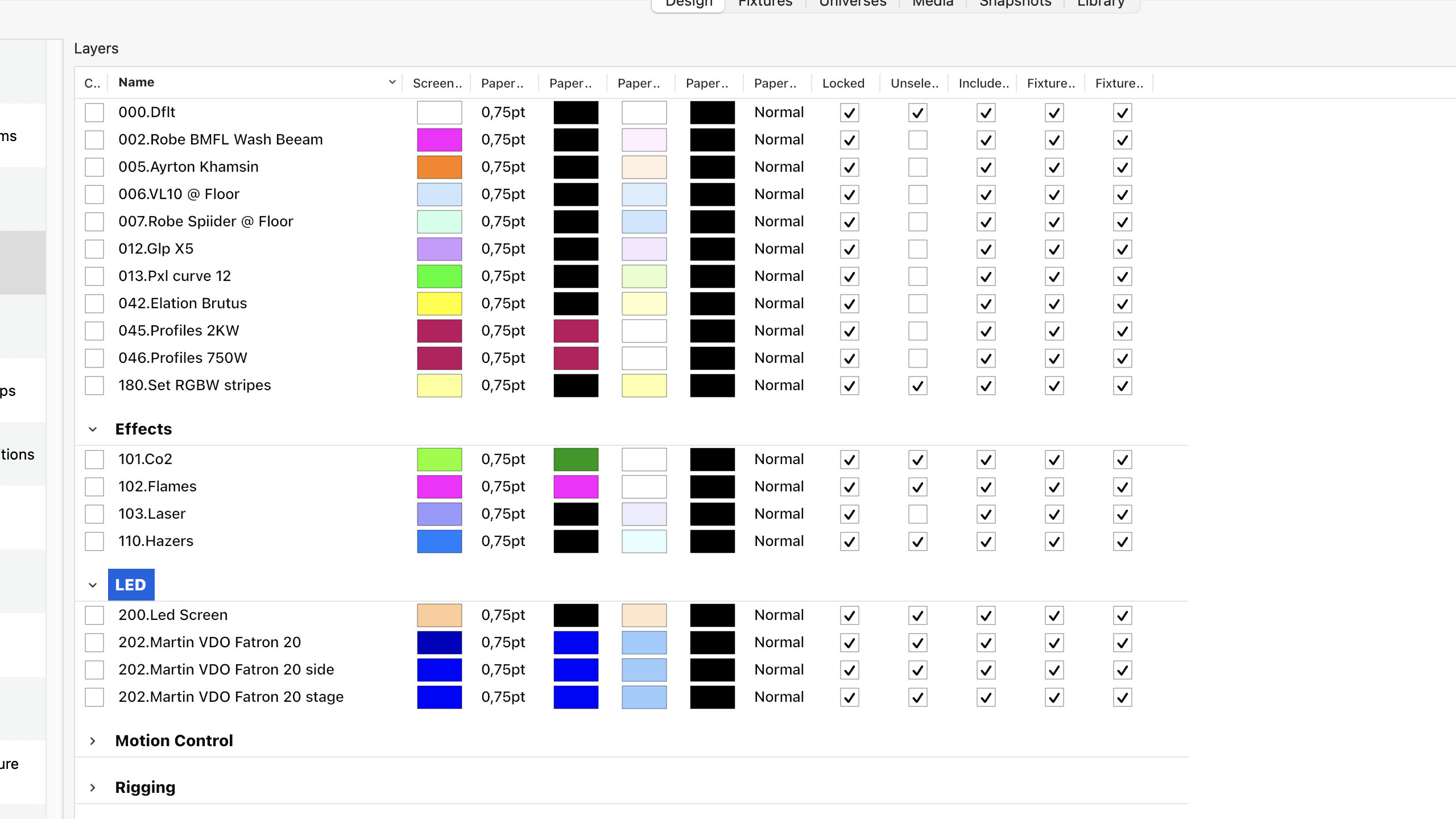
Task: Expand the Rigging group
Action: pos(93,788)
